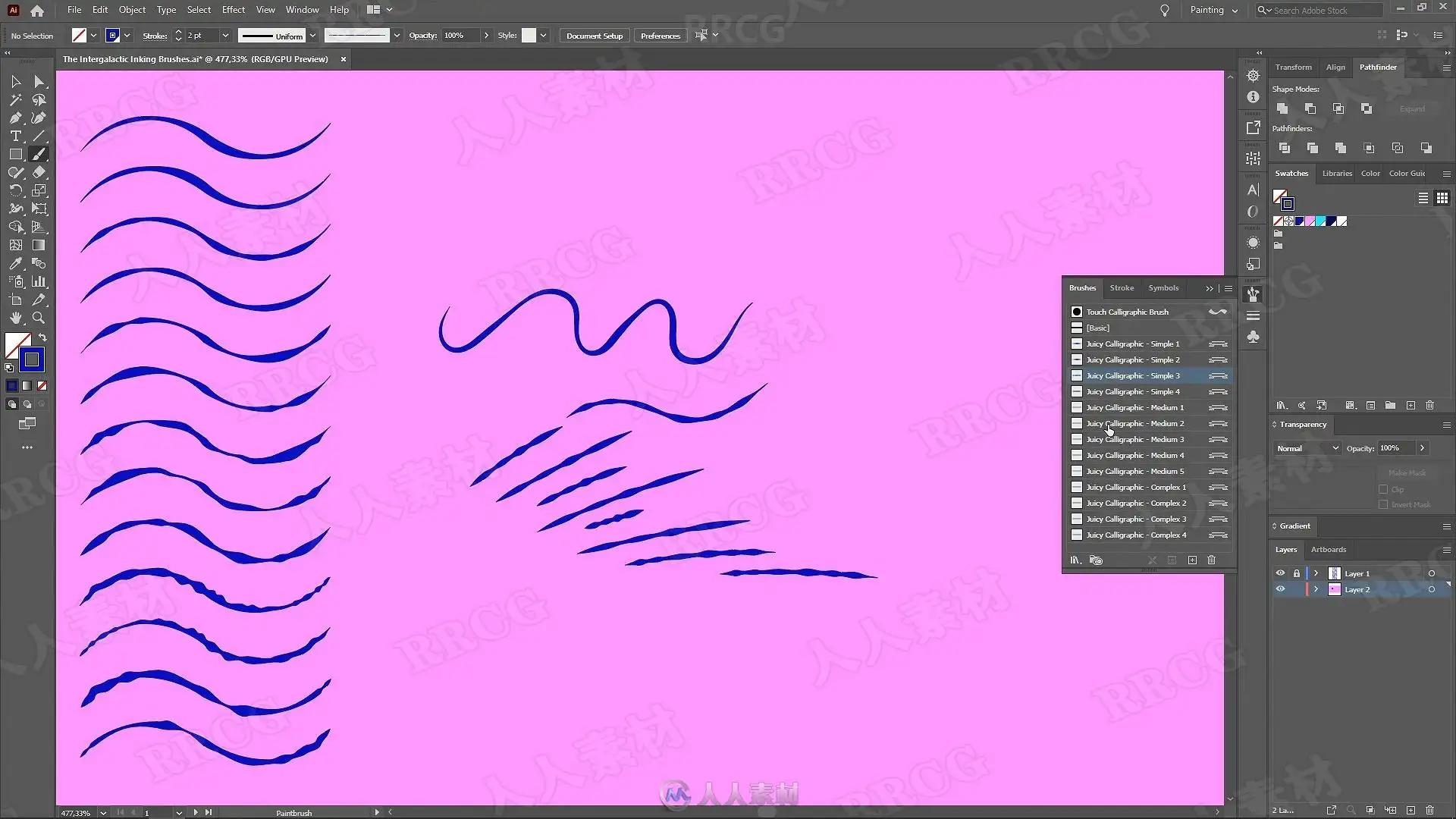Select the Rectangle tool

(x=16, y=154)
